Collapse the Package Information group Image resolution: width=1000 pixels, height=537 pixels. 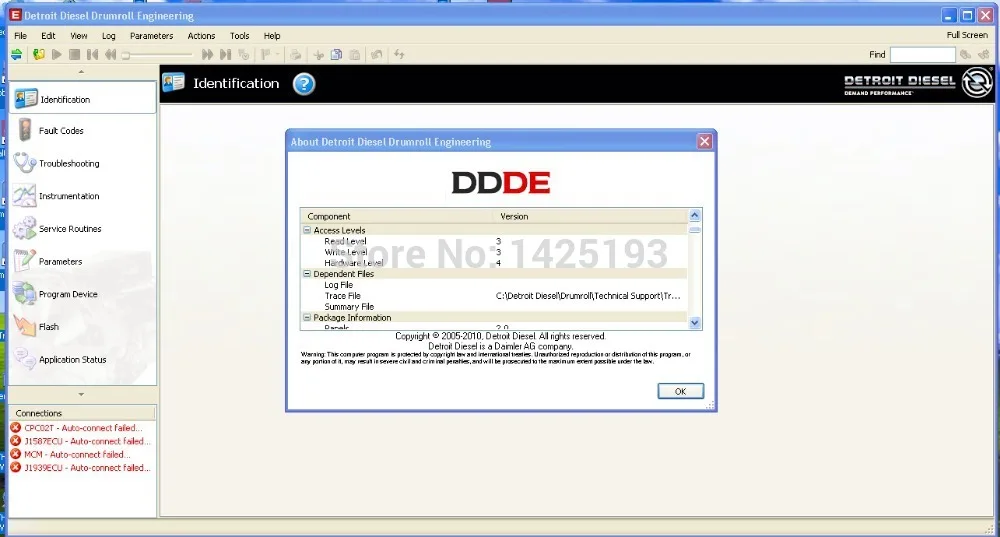pos(307,317)
